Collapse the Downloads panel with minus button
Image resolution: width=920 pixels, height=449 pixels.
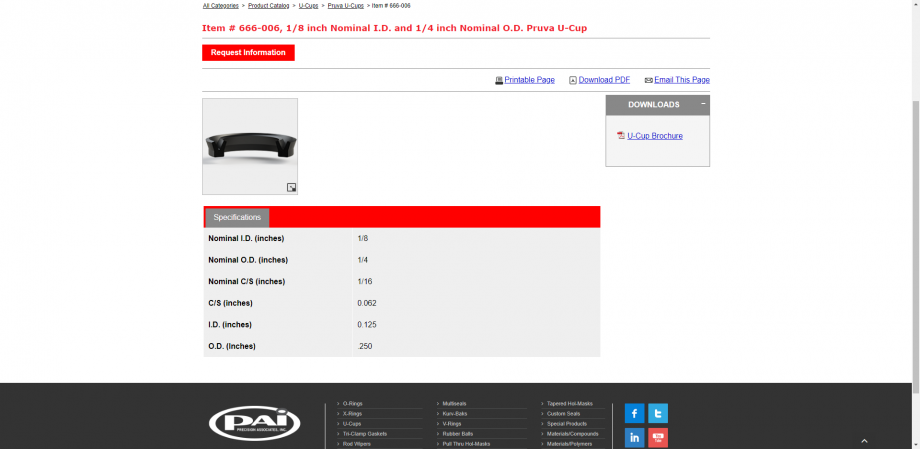pos(703,104)
